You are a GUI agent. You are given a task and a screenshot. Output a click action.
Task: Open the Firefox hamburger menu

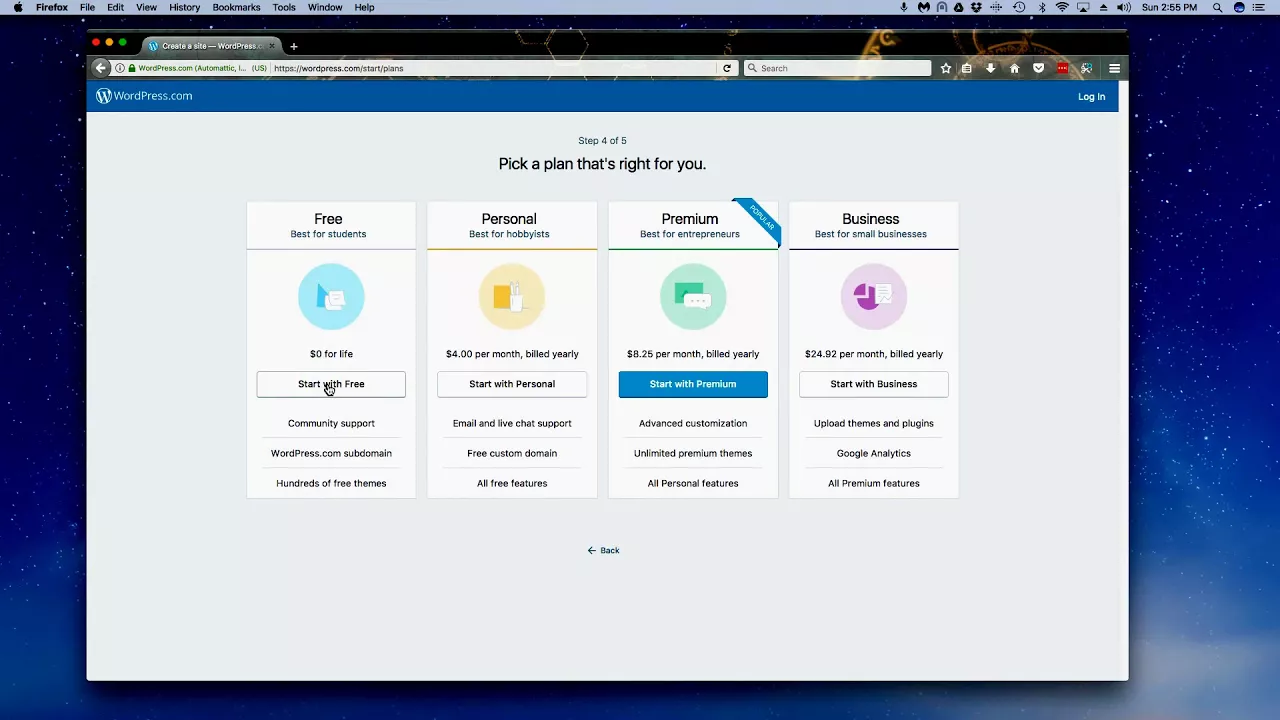pyautogui.click(x=1114, y=68)
